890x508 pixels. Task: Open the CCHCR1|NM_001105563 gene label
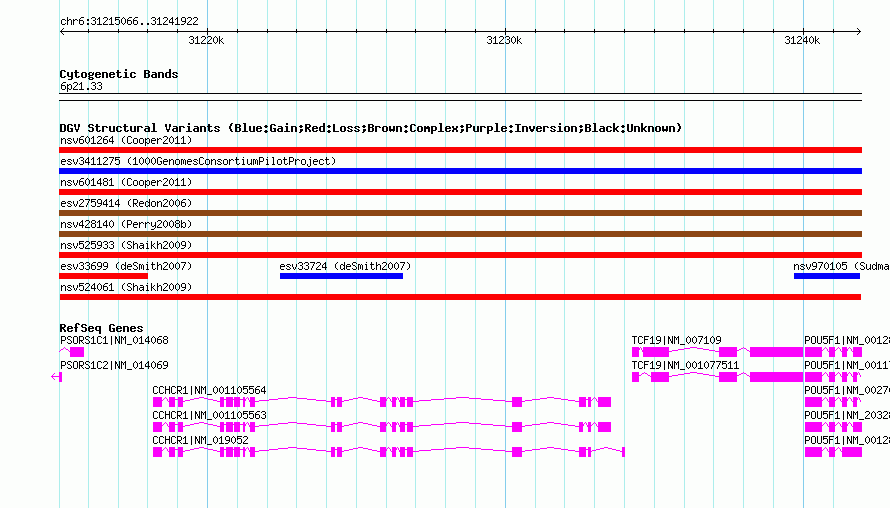point(209,415)
